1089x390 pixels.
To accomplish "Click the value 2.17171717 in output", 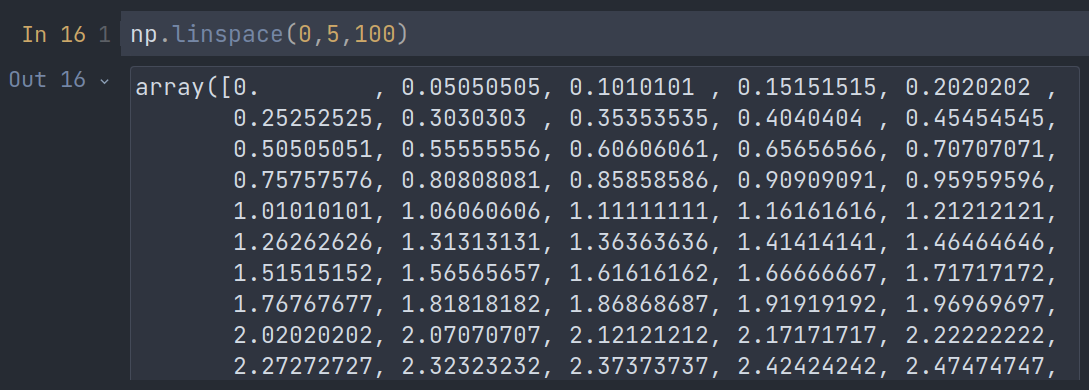I will coord(807,336).
